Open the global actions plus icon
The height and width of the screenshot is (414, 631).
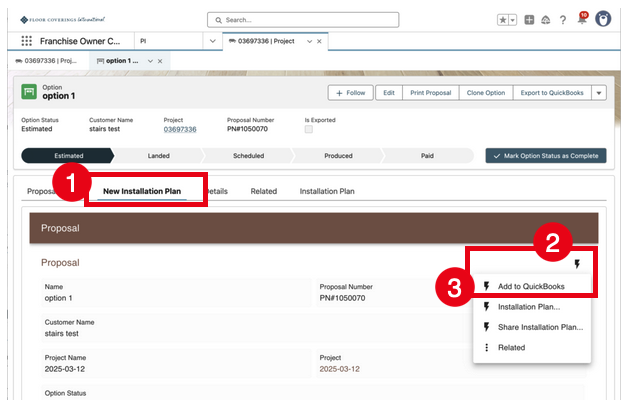pyautogui.click(x=529, y=19)
